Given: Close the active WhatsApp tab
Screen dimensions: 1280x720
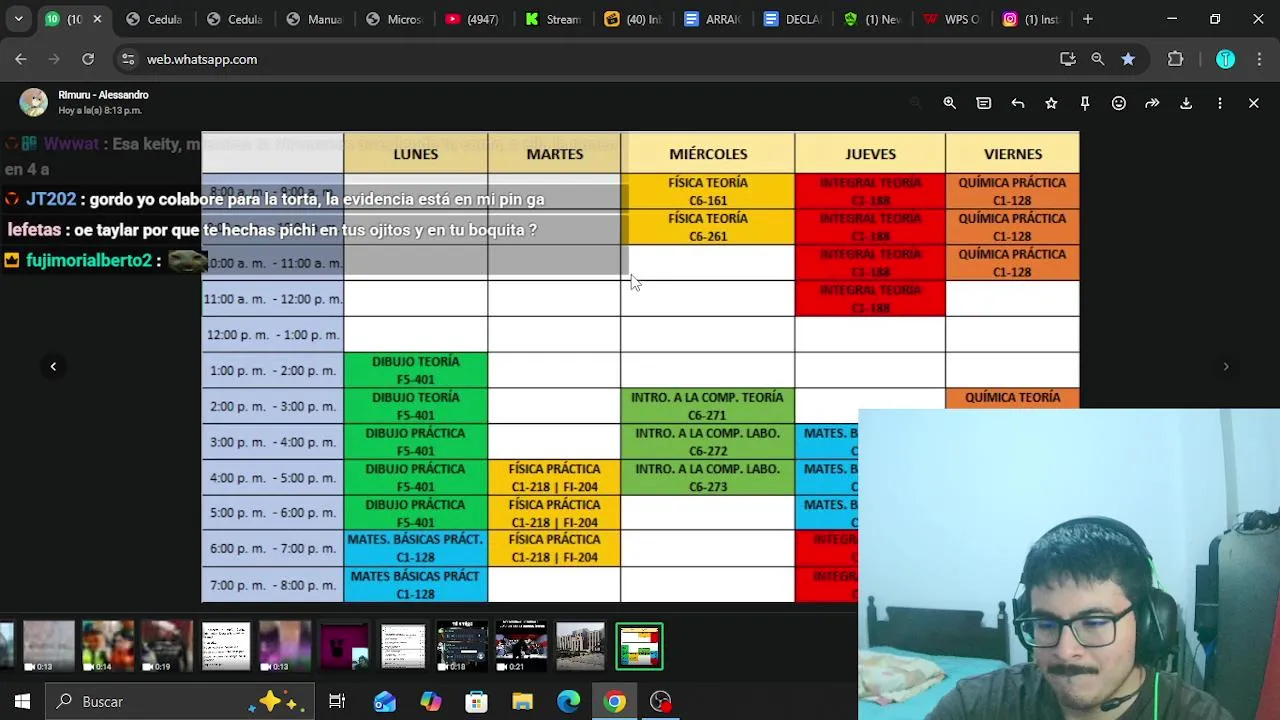Looking at the screenshot, I should tap(97, 19).
